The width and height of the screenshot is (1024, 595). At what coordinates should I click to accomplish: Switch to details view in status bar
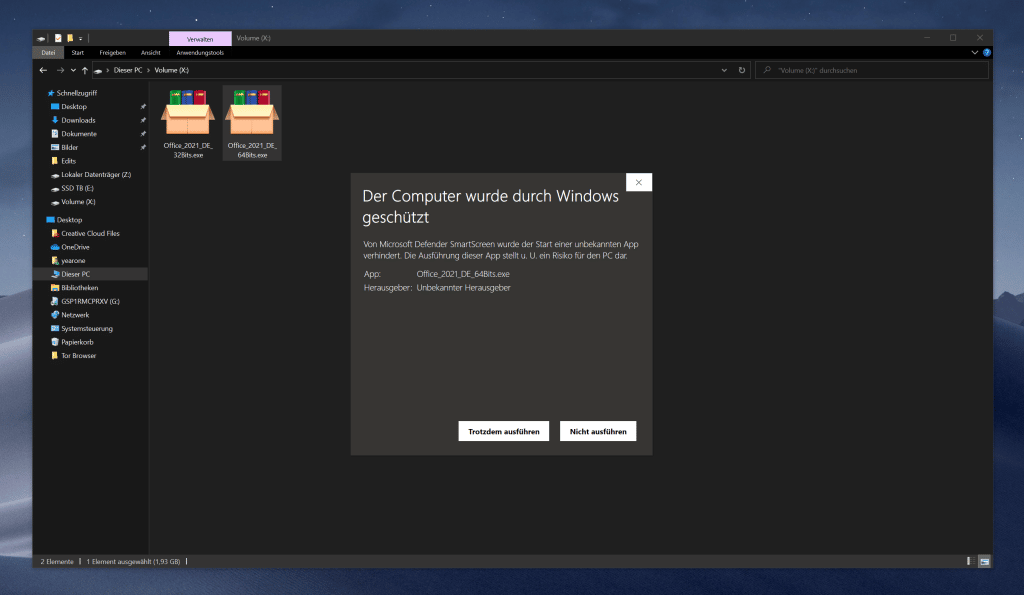click(x=971, y=561)
